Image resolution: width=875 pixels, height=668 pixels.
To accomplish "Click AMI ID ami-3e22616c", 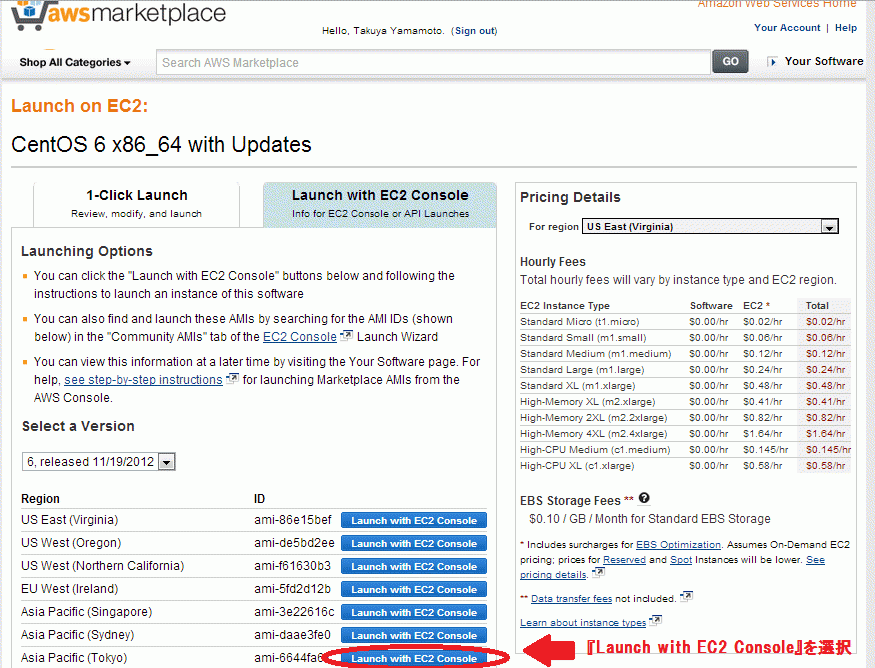I will click(294, 612).
